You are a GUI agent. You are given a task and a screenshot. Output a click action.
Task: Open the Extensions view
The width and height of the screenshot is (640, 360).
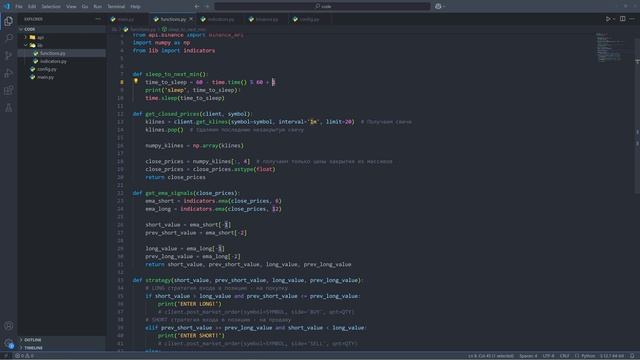coord(9,90)
